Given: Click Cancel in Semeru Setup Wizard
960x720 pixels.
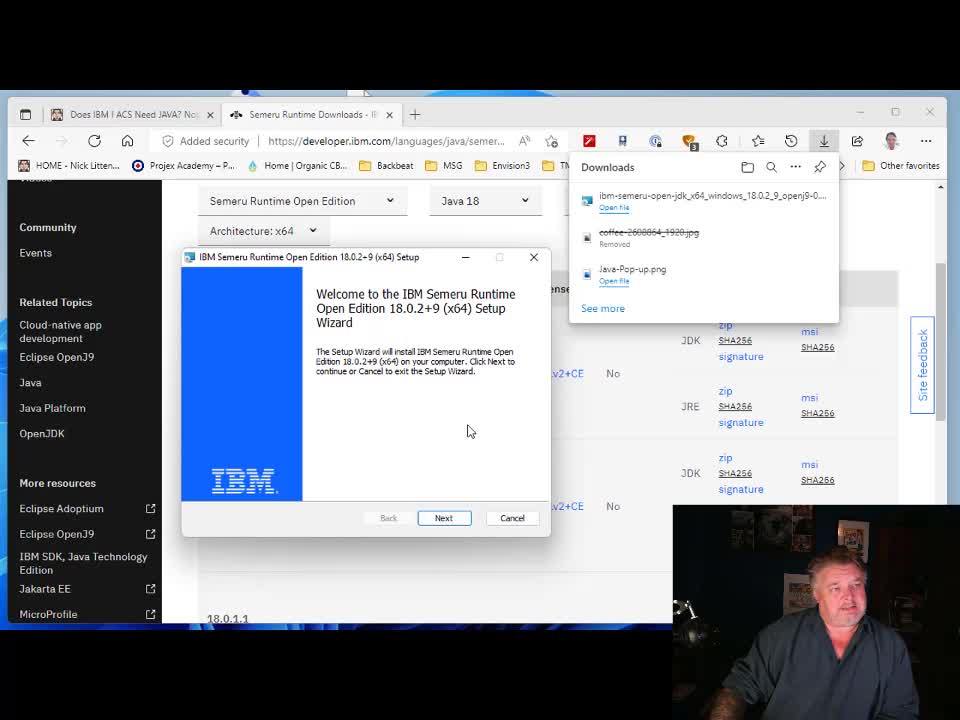Looking at the screenshot, I should click(512, 518).
